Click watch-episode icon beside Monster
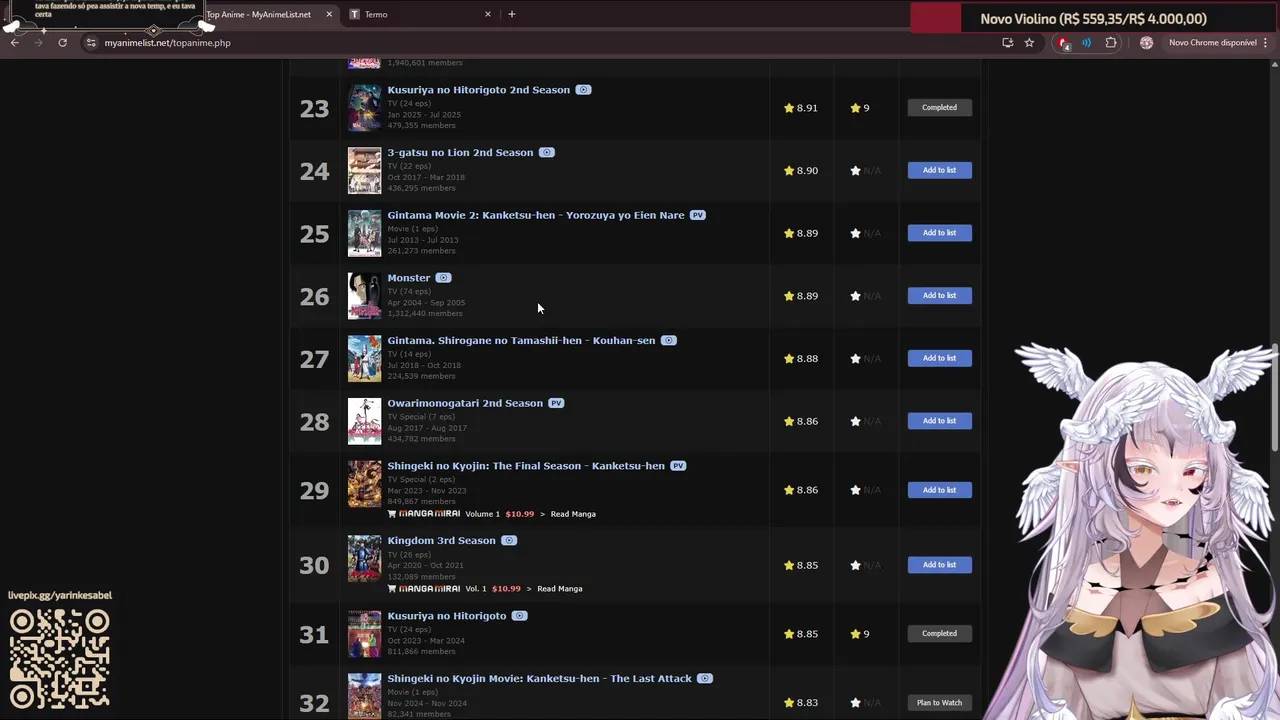The image size is (1280, 720). (443, 278)
